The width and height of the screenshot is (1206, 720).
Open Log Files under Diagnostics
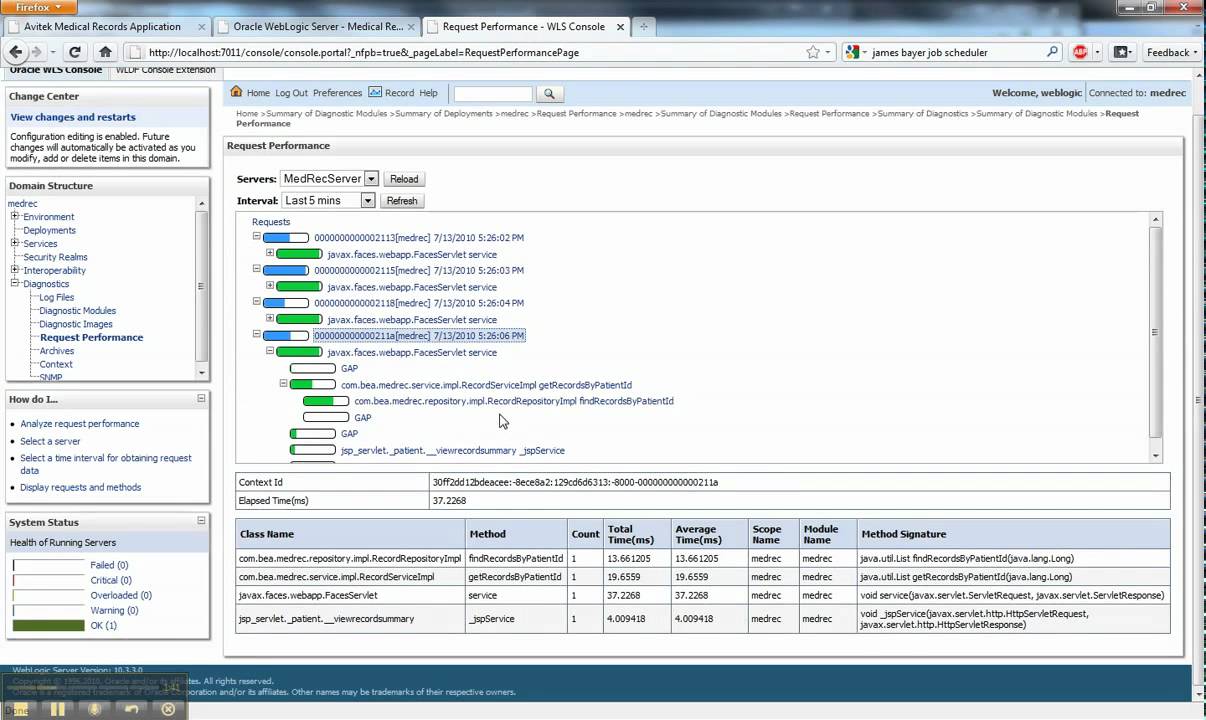coord(57,297)
